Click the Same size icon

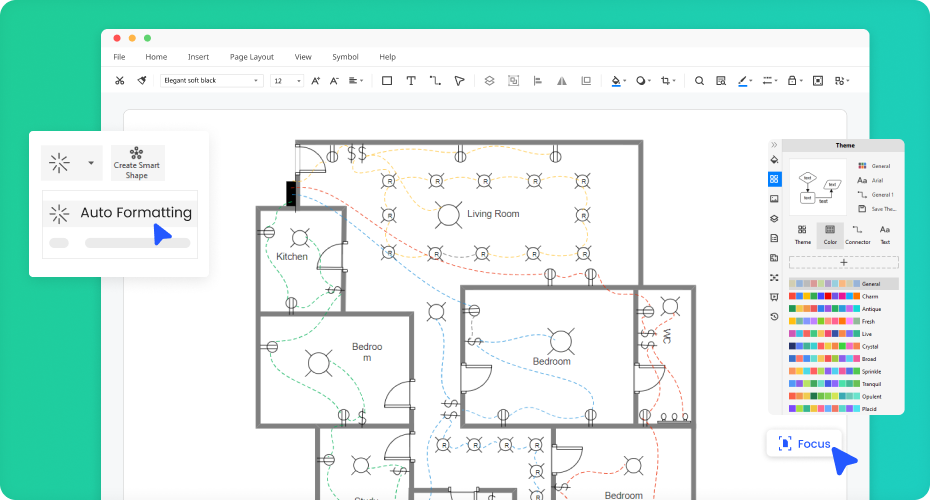tap(586, 81)
